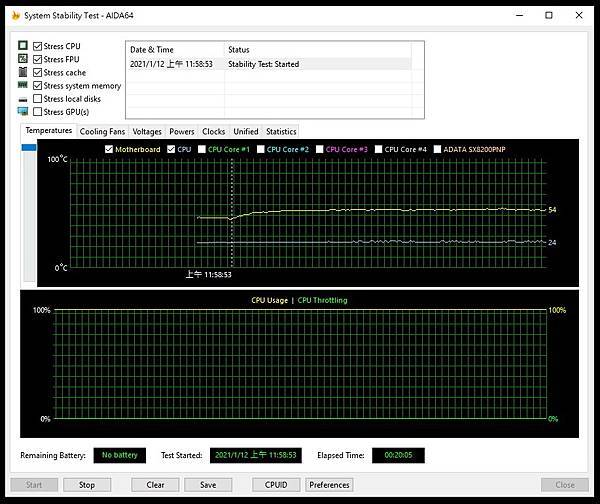The image size is (600, 504).
Task: Hide Motherboard temperature line from graph
Action: pos(110,149)
